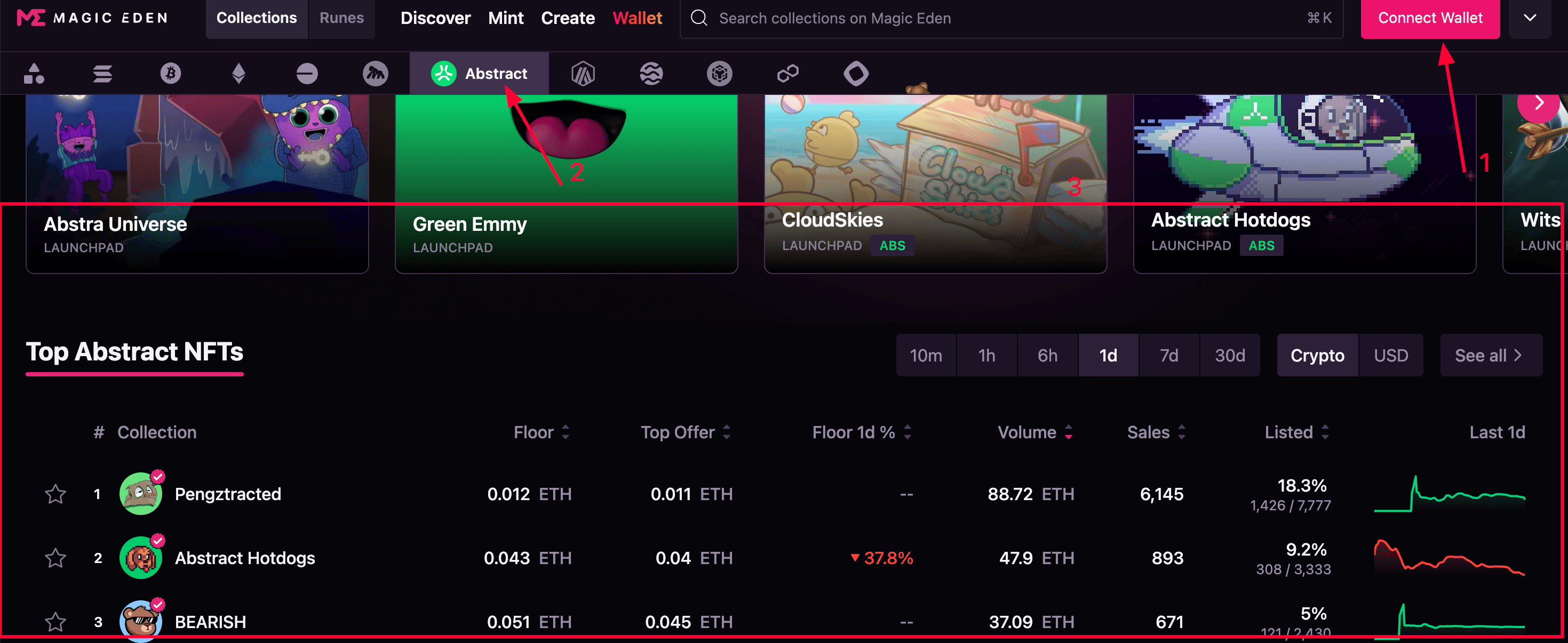
Task: Select the BNB chain icon
Action: 720,74
